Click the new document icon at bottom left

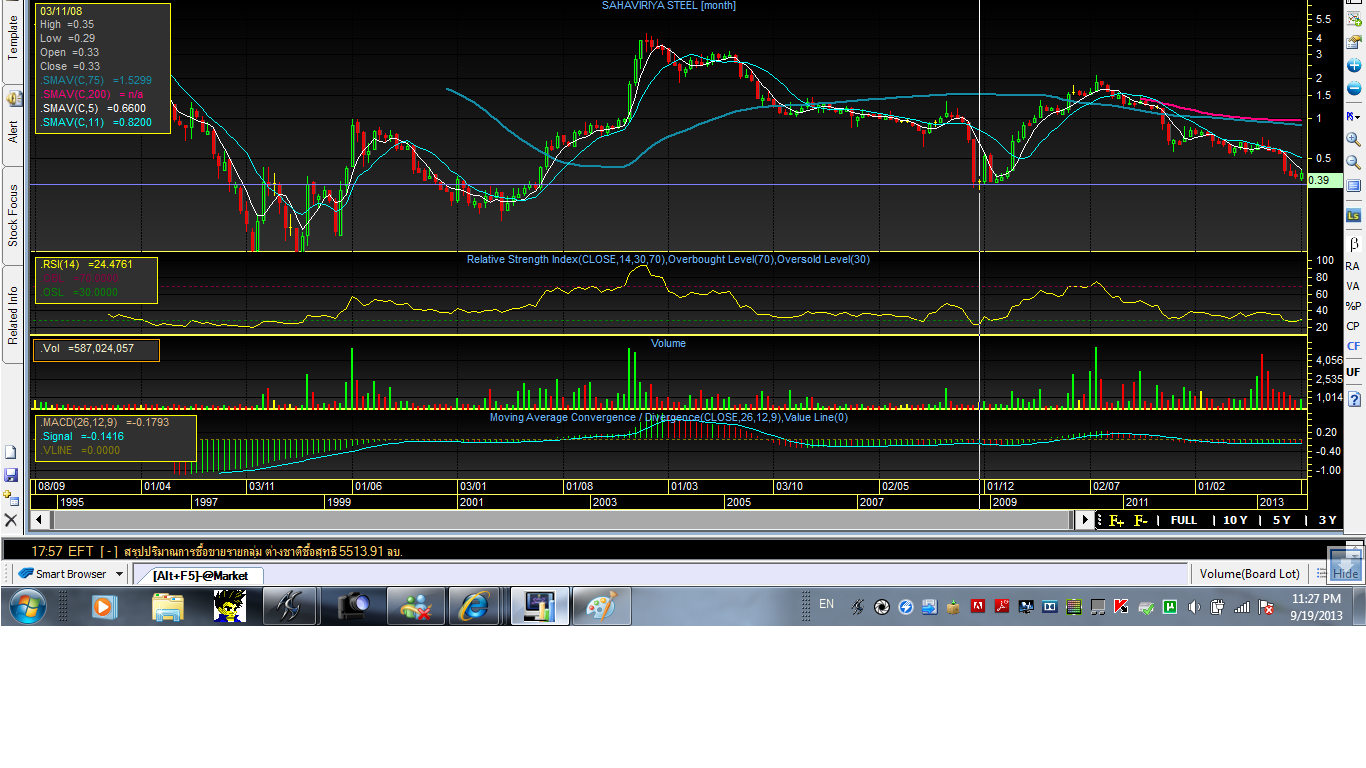point(11,453)
